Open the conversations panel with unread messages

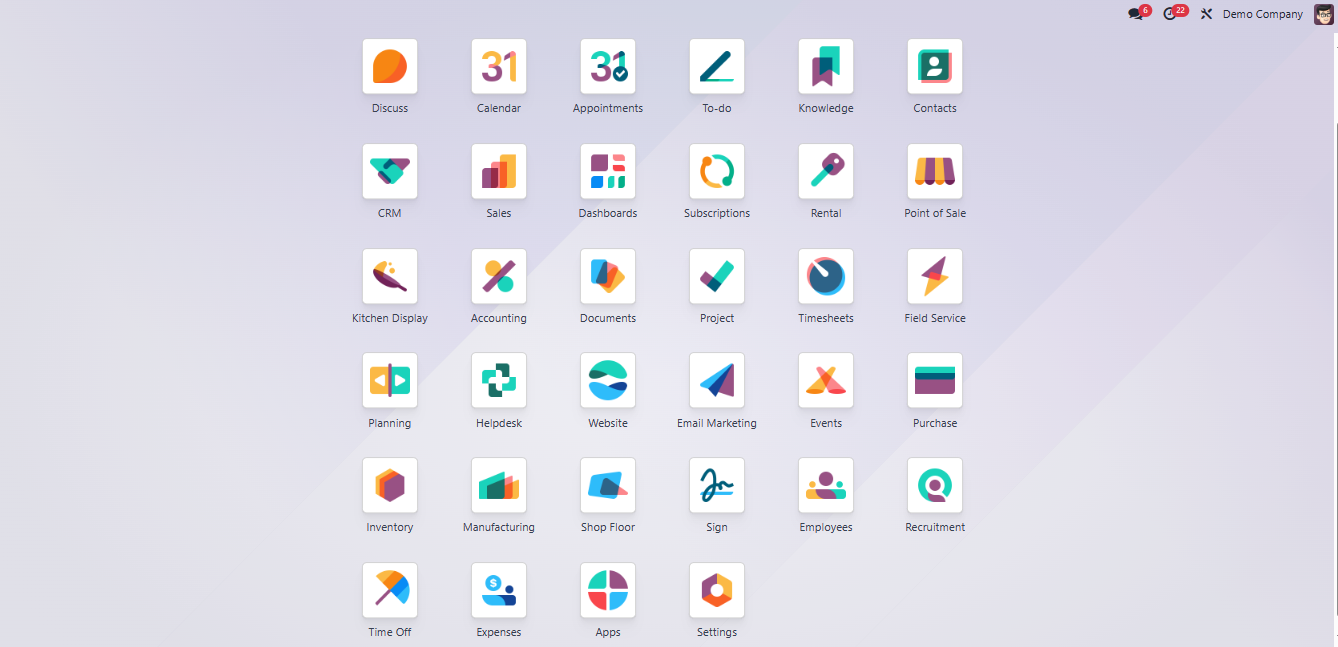point(1136,13)
